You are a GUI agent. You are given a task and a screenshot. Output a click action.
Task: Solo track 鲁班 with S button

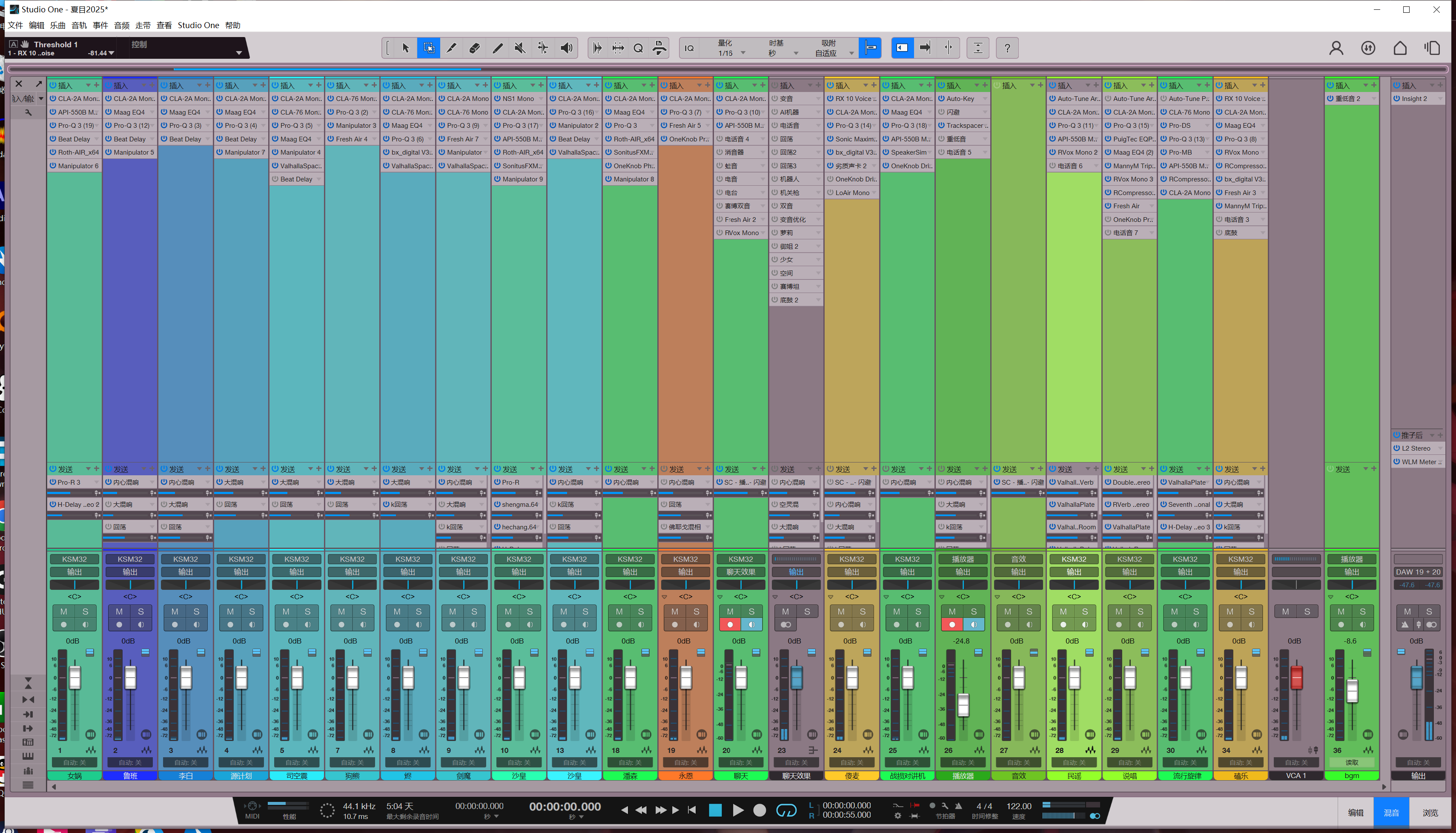pos(140,612)
